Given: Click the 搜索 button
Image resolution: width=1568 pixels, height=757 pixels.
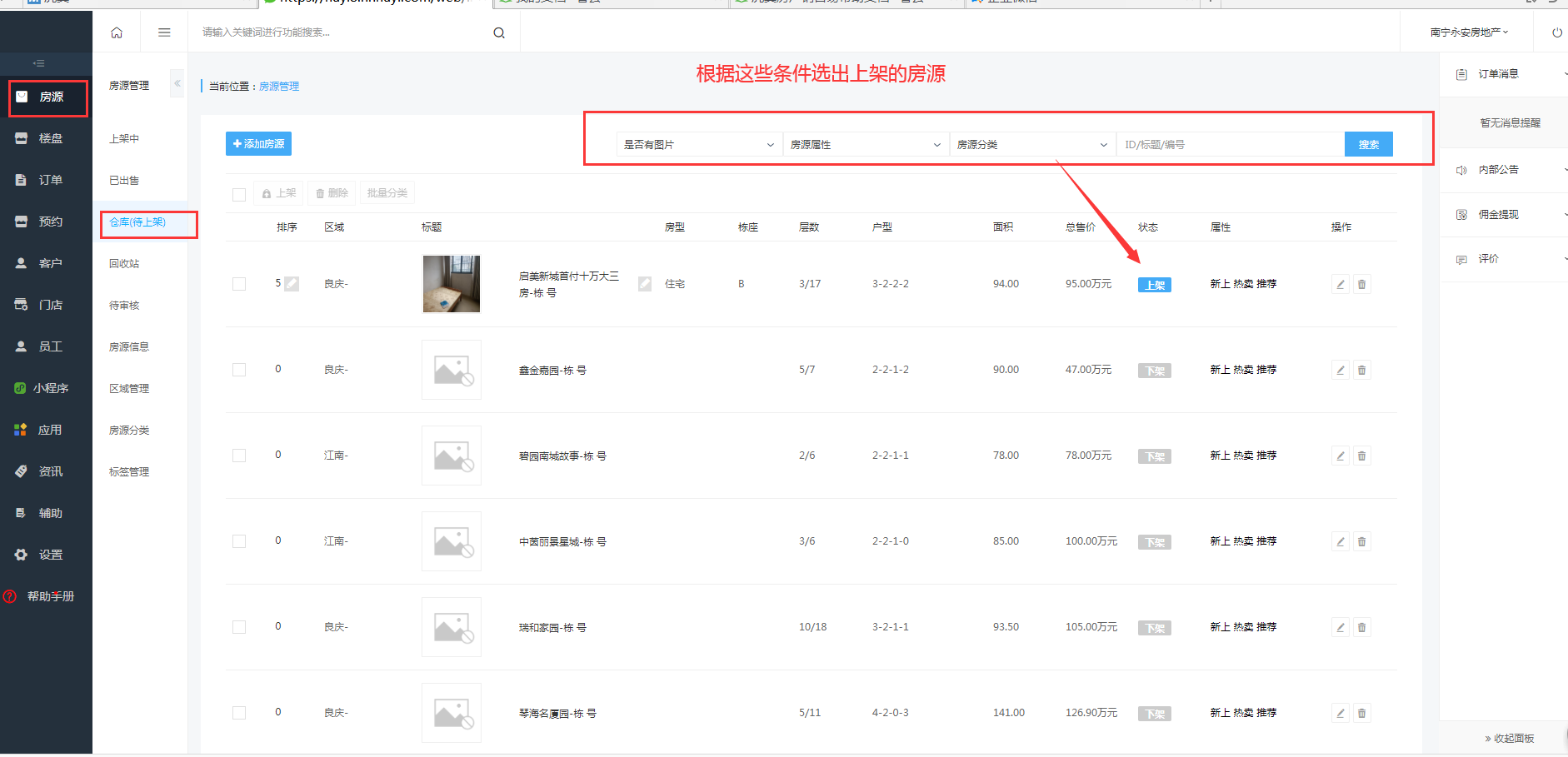Looking at the screenshot, I should tap(1368, 144).
